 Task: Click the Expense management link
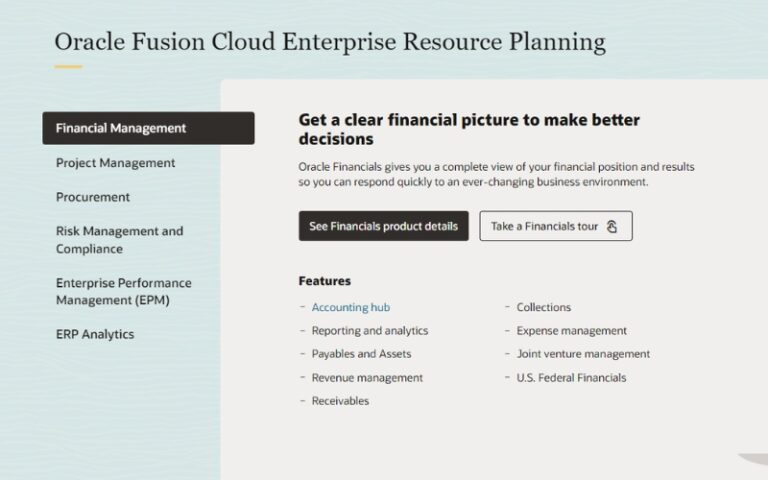tap(572, 330)
